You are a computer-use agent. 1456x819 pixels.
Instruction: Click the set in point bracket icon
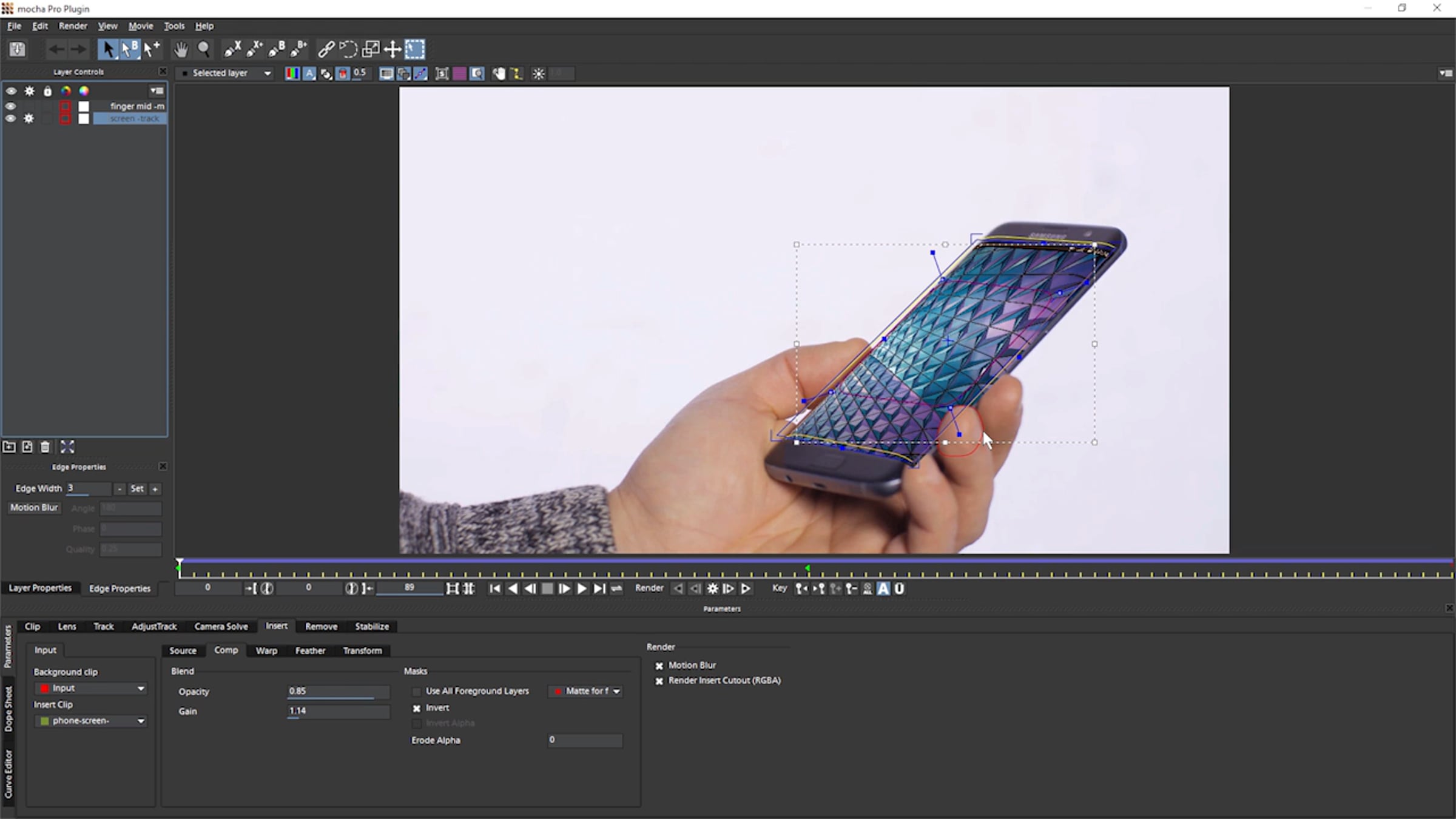point(251,588)
